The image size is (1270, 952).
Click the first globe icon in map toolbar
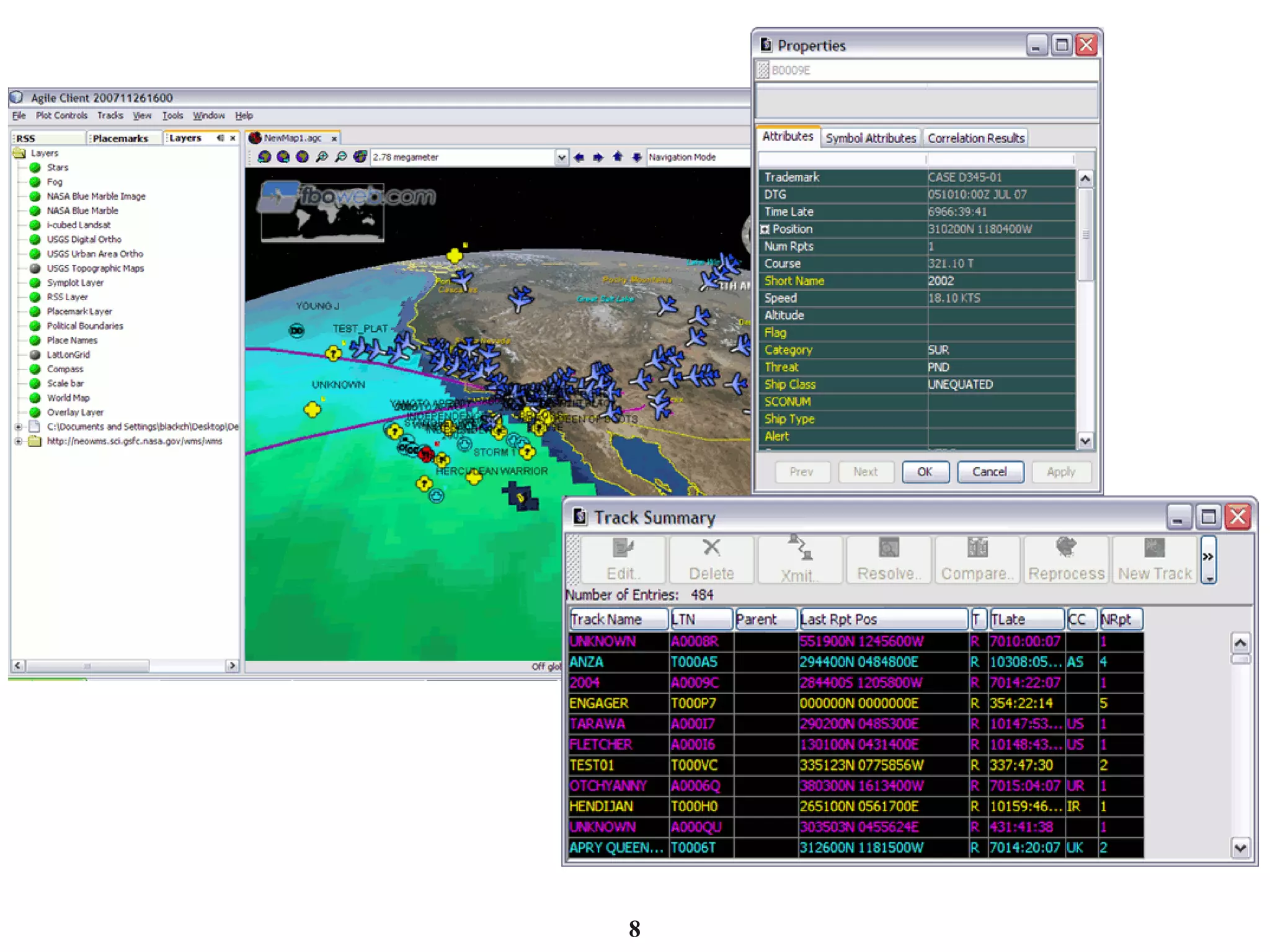264,157
